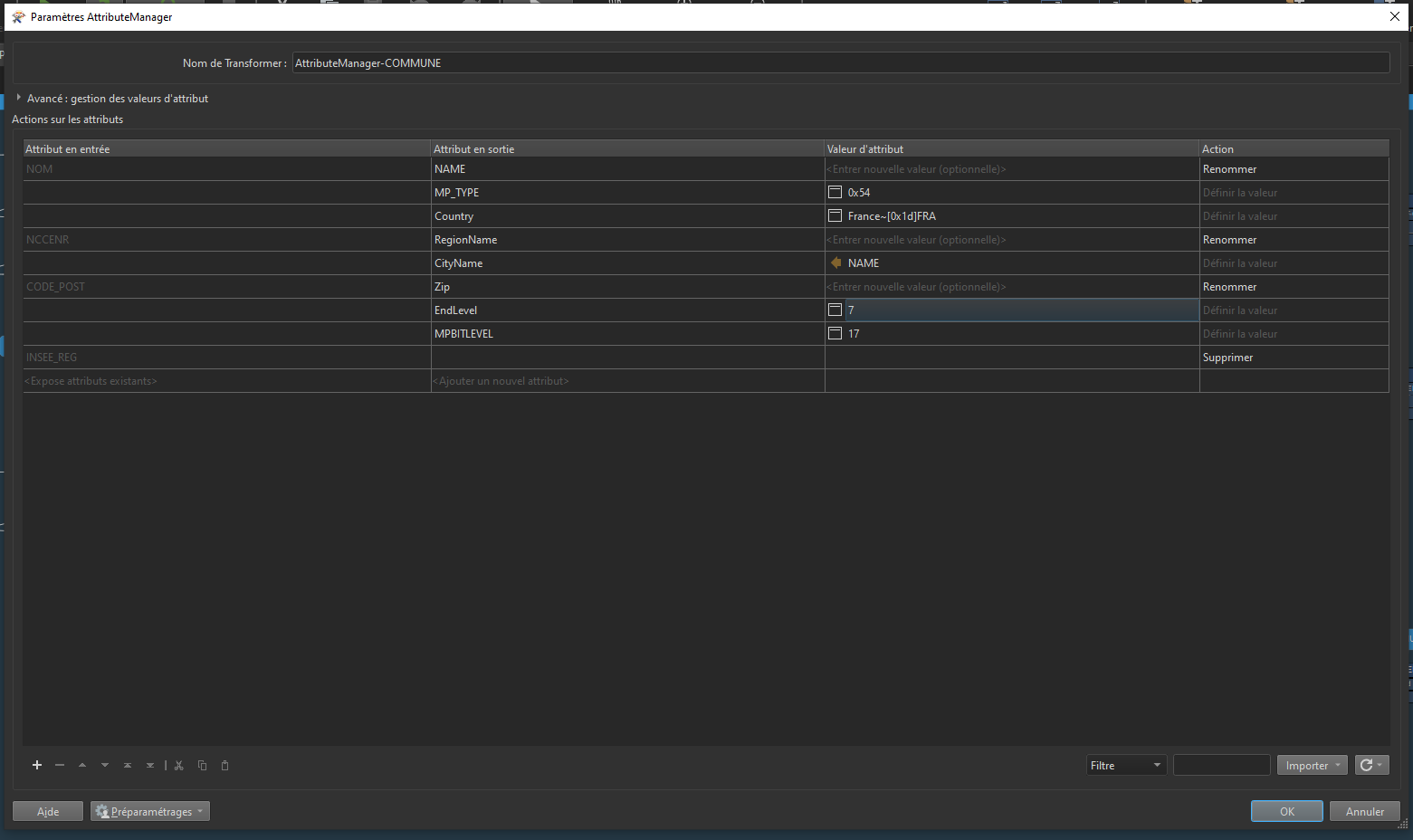The width and height of the screenshot is (1413, 840).
Task: Select the NAME output attribute cell
Action: click(628, 169)
